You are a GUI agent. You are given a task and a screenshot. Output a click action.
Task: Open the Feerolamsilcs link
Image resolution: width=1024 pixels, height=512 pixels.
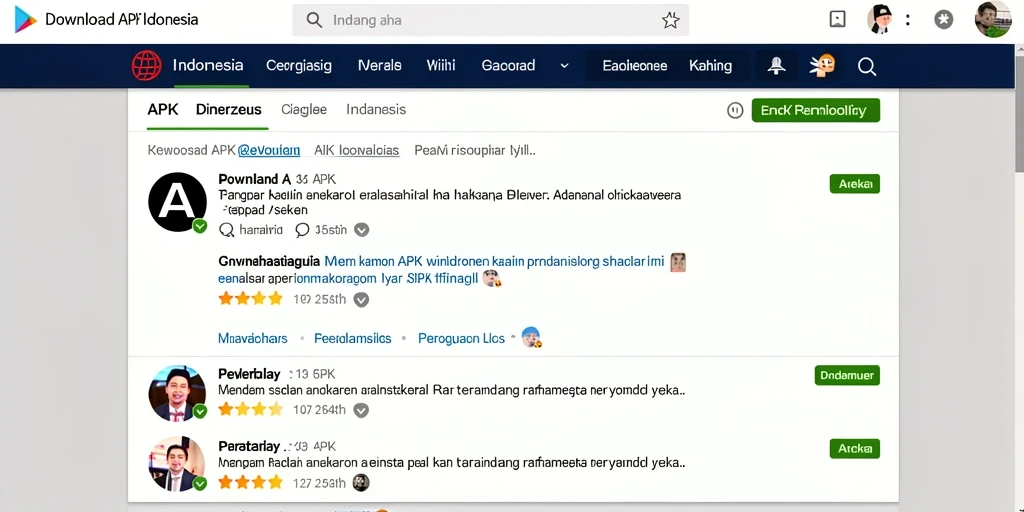point(353,338)
